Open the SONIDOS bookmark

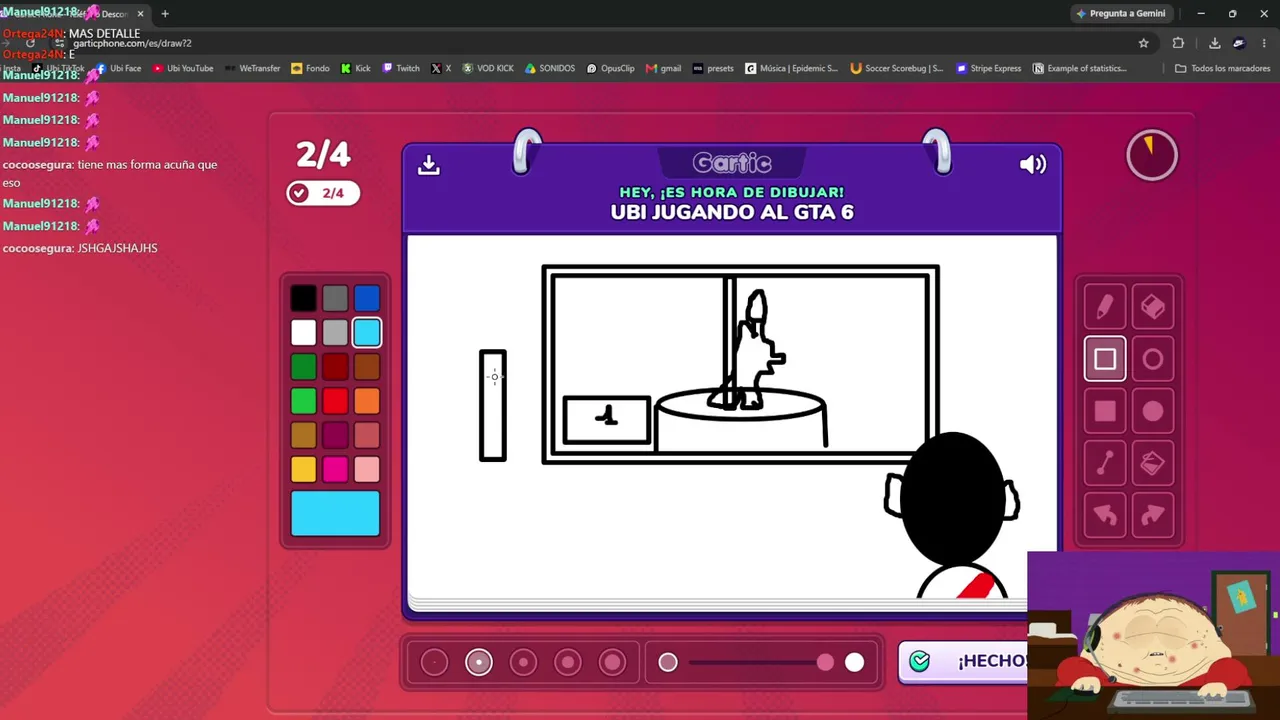click(x=550, y=68)
